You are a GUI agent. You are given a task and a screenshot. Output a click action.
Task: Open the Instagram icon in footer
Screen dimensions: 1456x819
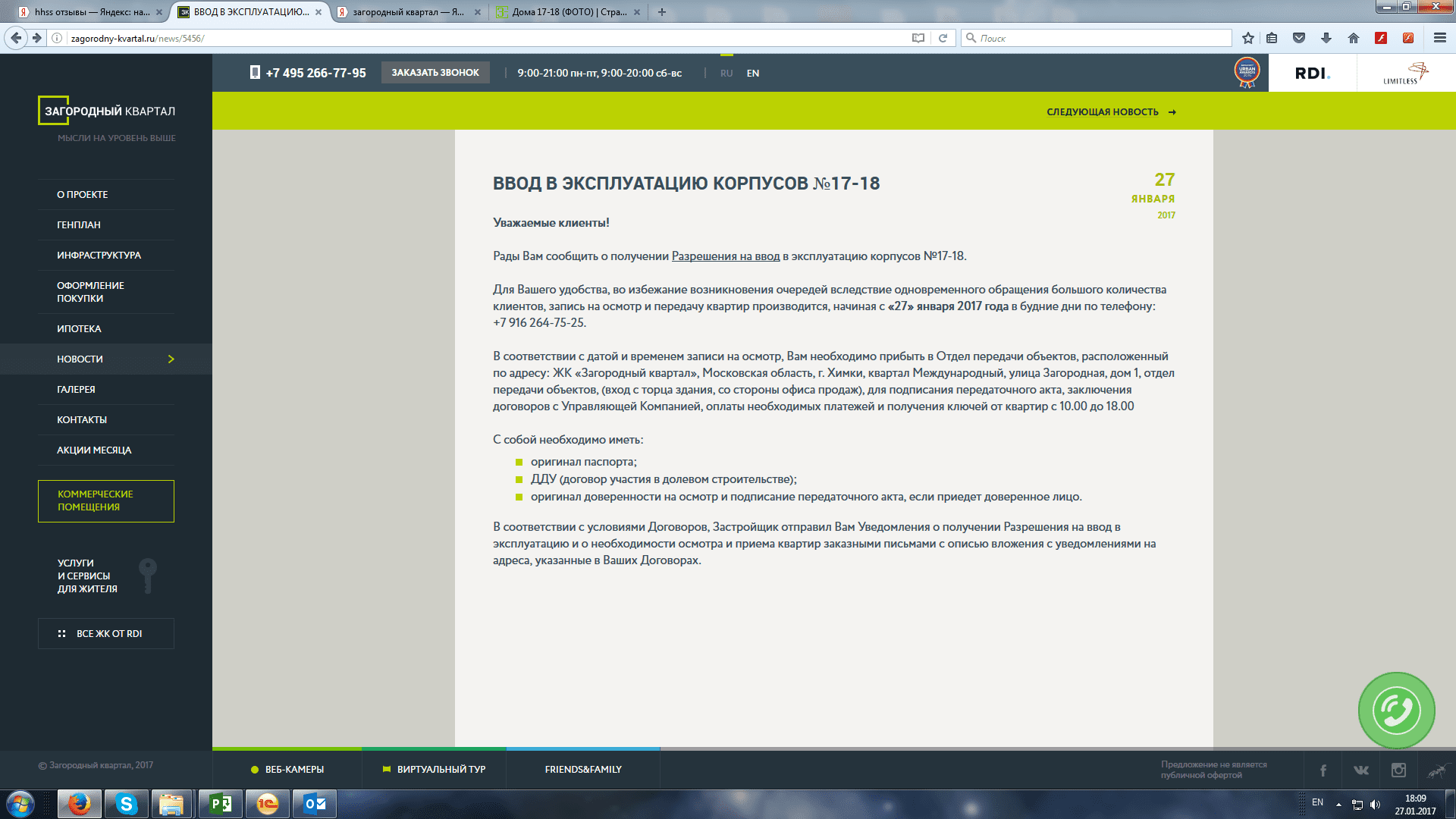click(x=1398, y=770)
